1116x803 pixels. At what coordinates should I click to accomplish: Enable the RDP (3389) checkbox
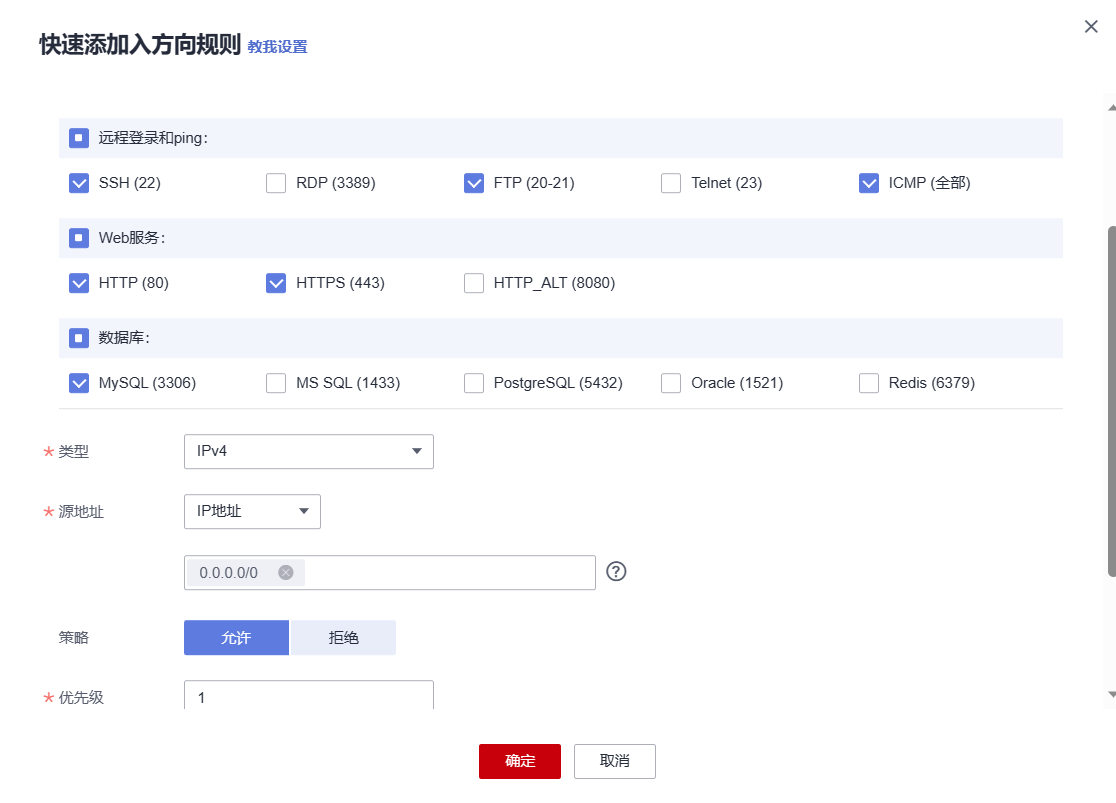(276, 183)
